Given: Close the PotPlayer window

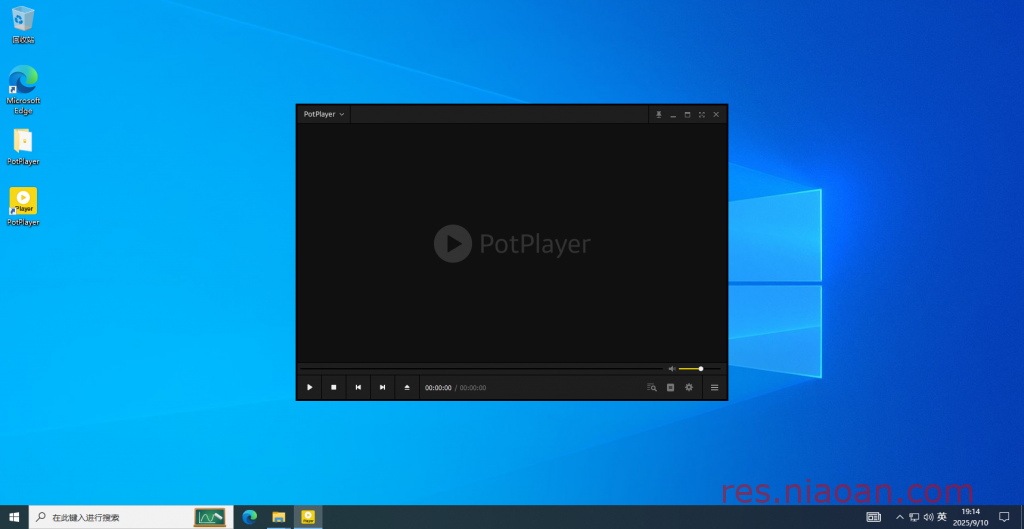Looking at the screenshot, I should (x=716, y=114).
